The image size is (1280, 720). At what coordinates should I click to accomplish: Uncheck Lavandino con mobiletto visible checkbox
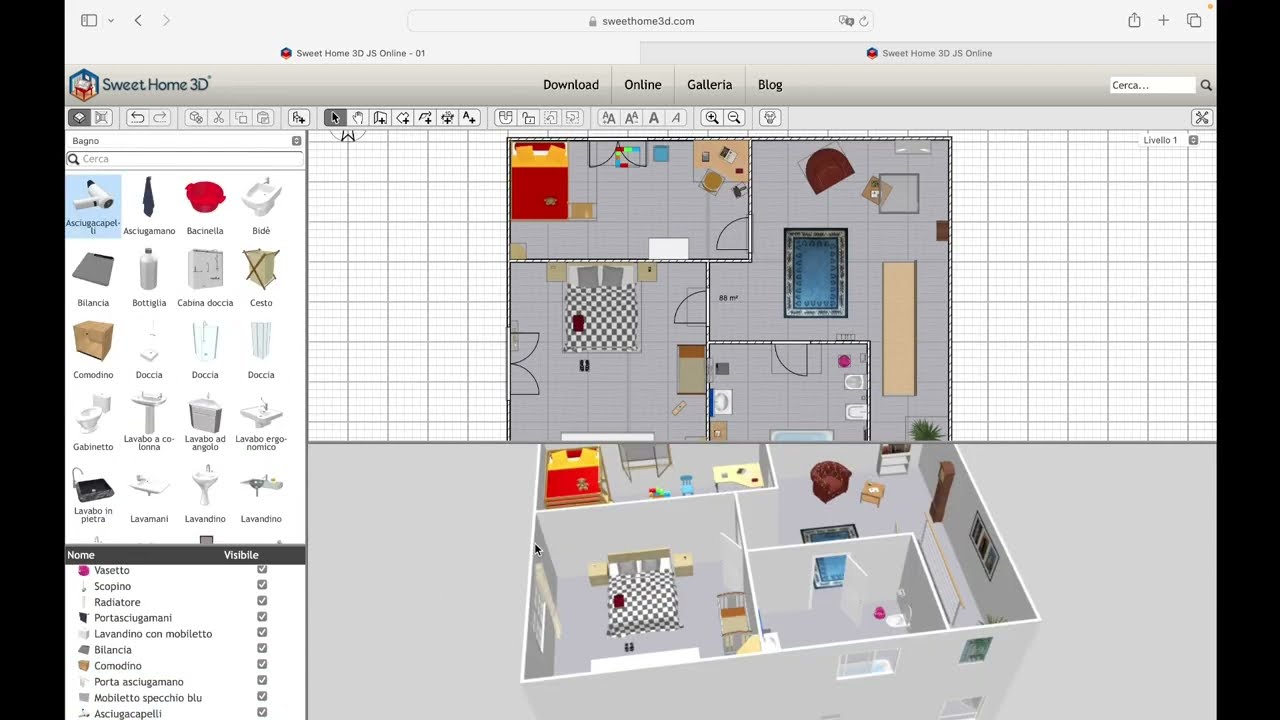[262, 634]
